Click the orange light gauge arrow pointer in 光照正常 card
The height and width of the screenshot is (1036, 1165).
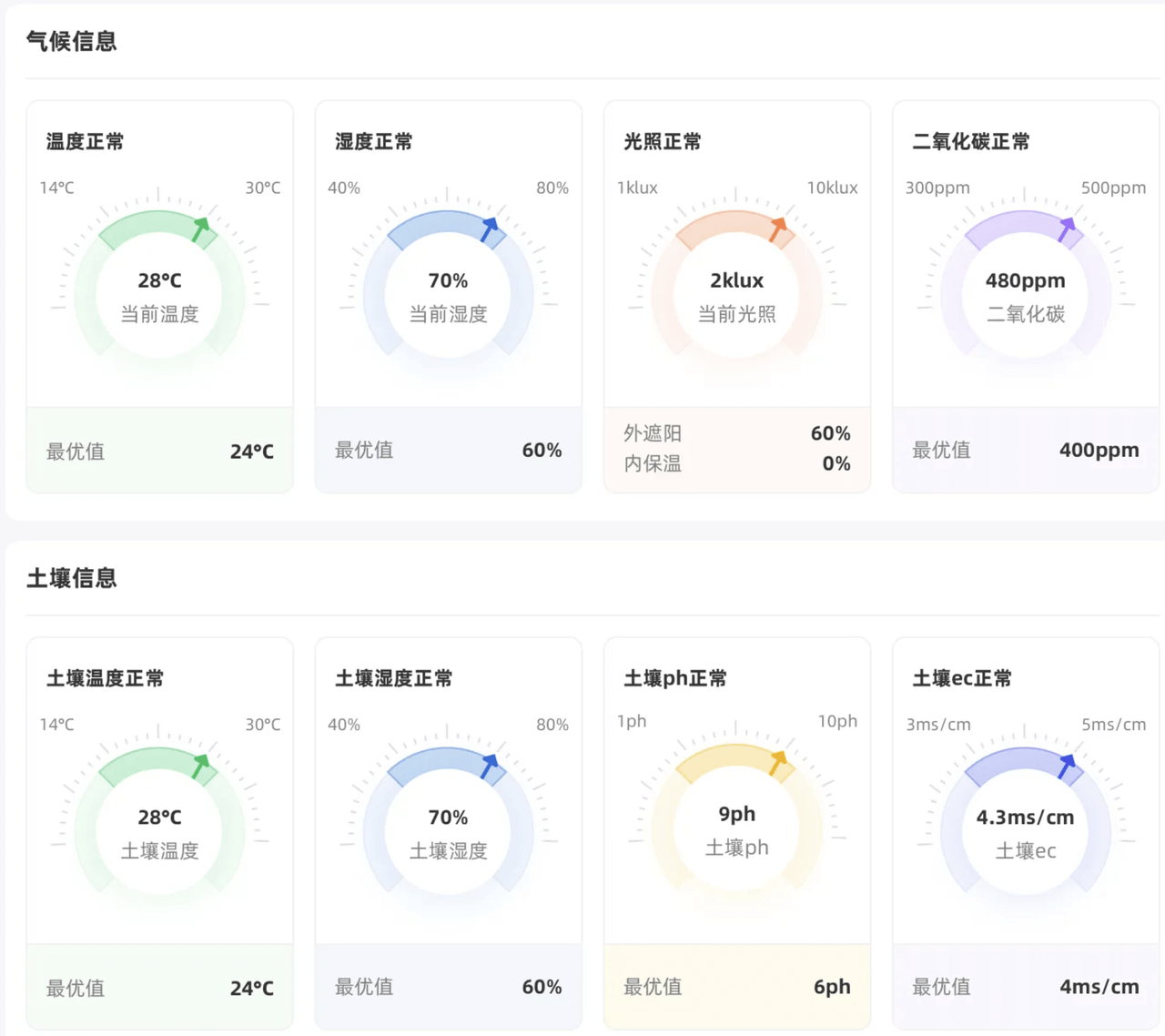(777, 229)
